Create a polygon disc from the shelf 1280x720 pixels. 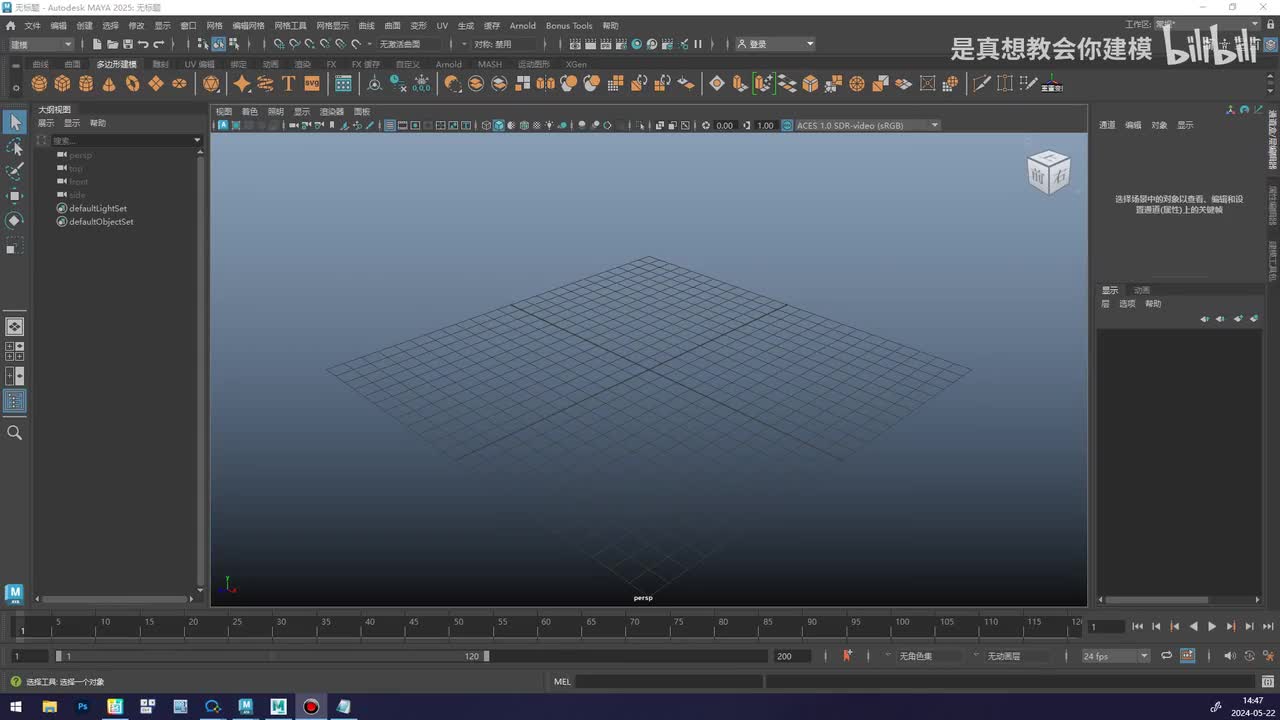pyautogui.click(x=179, y=84)
